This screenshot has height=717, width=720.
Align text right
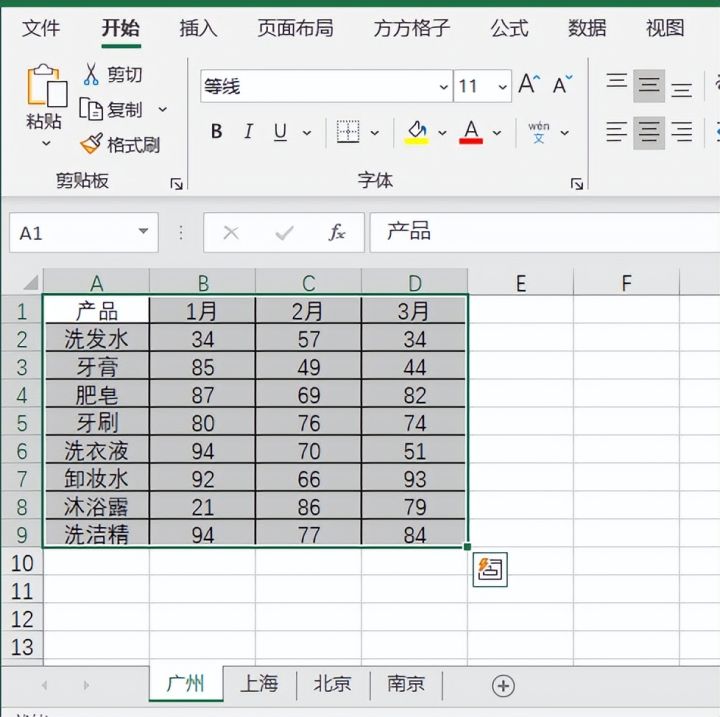click(681, 132)
